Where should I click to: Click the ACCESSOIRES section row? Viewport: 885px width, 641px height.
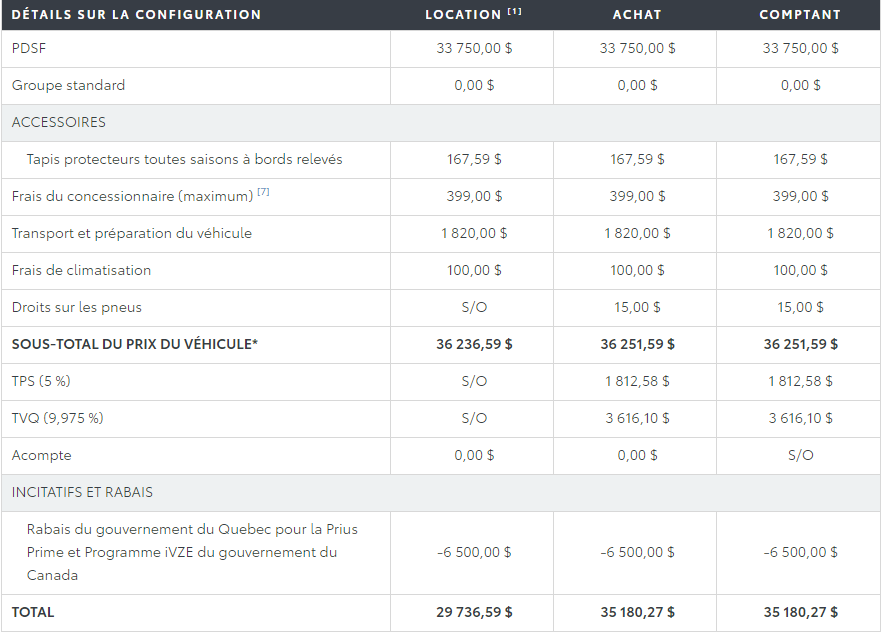(441, 122)
